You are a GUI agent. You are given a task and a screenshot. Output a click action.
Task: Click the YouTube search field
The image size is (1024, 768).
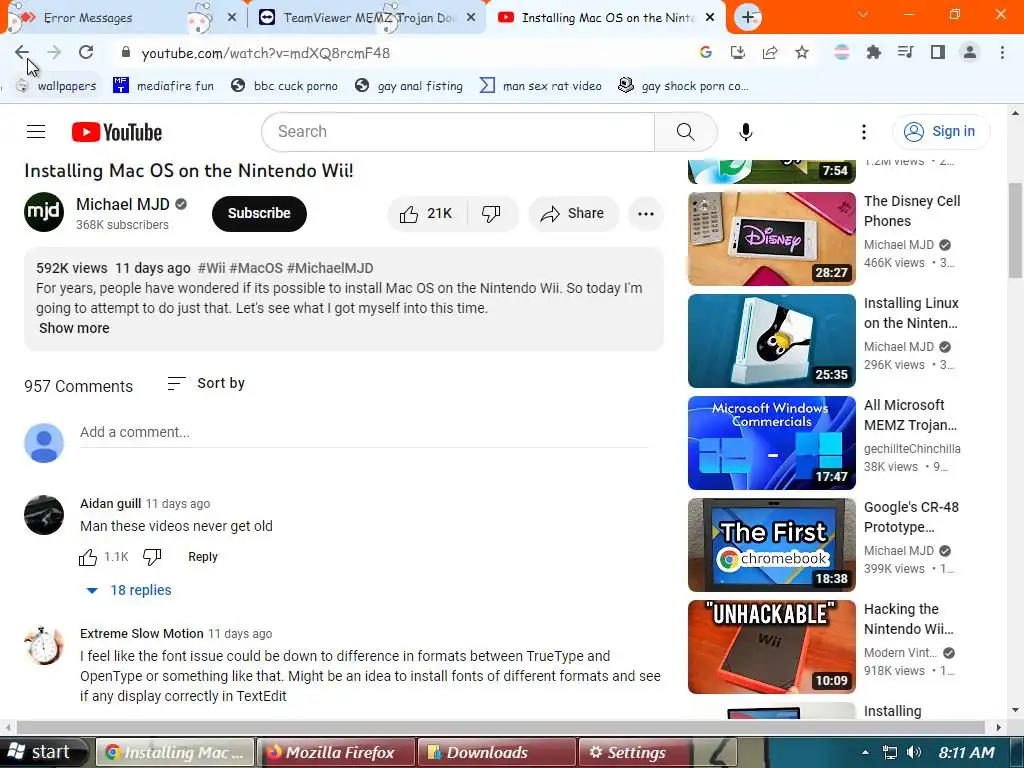click(x=458, y=132)
